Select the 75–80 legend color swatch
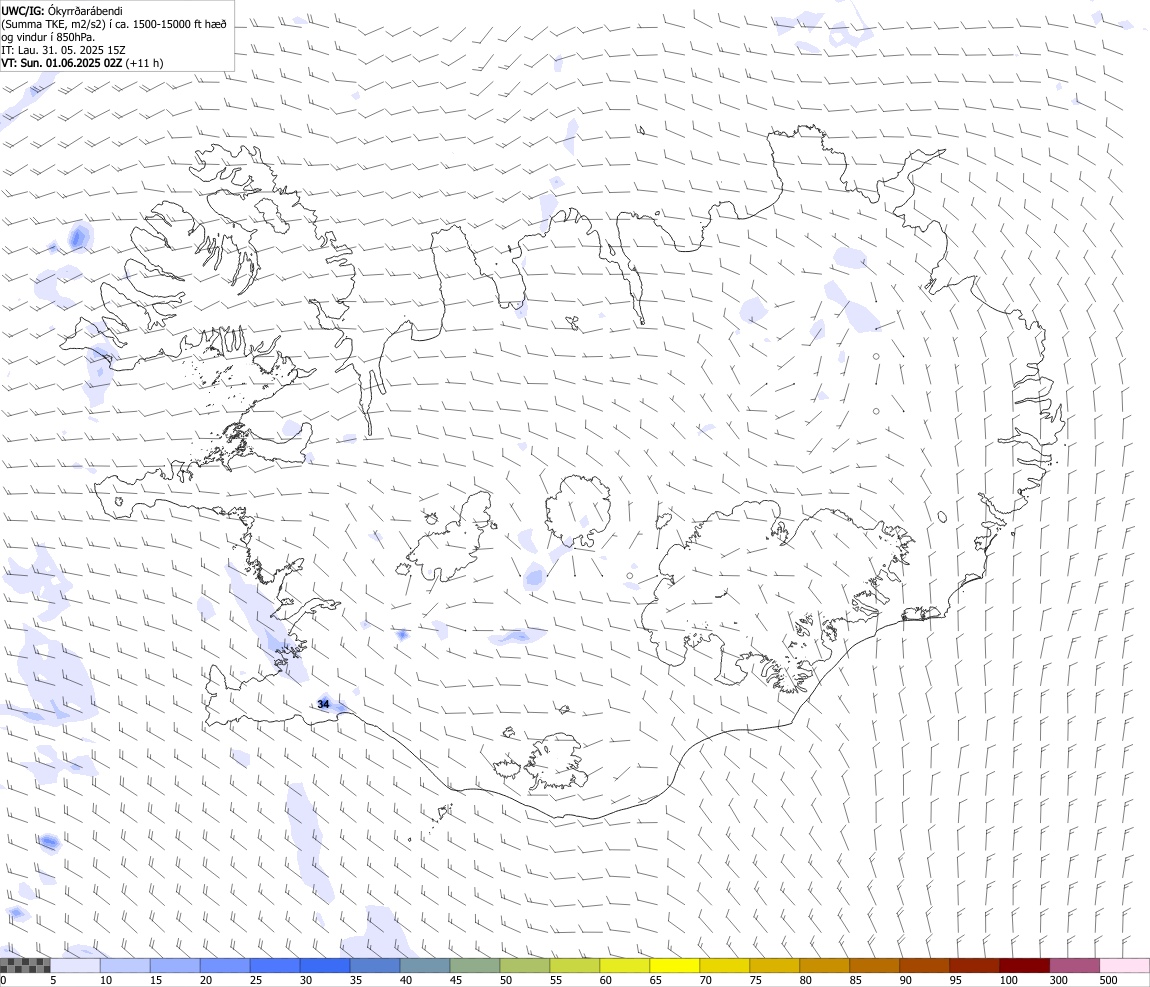1150x987 pixels. tap(774, 966)
